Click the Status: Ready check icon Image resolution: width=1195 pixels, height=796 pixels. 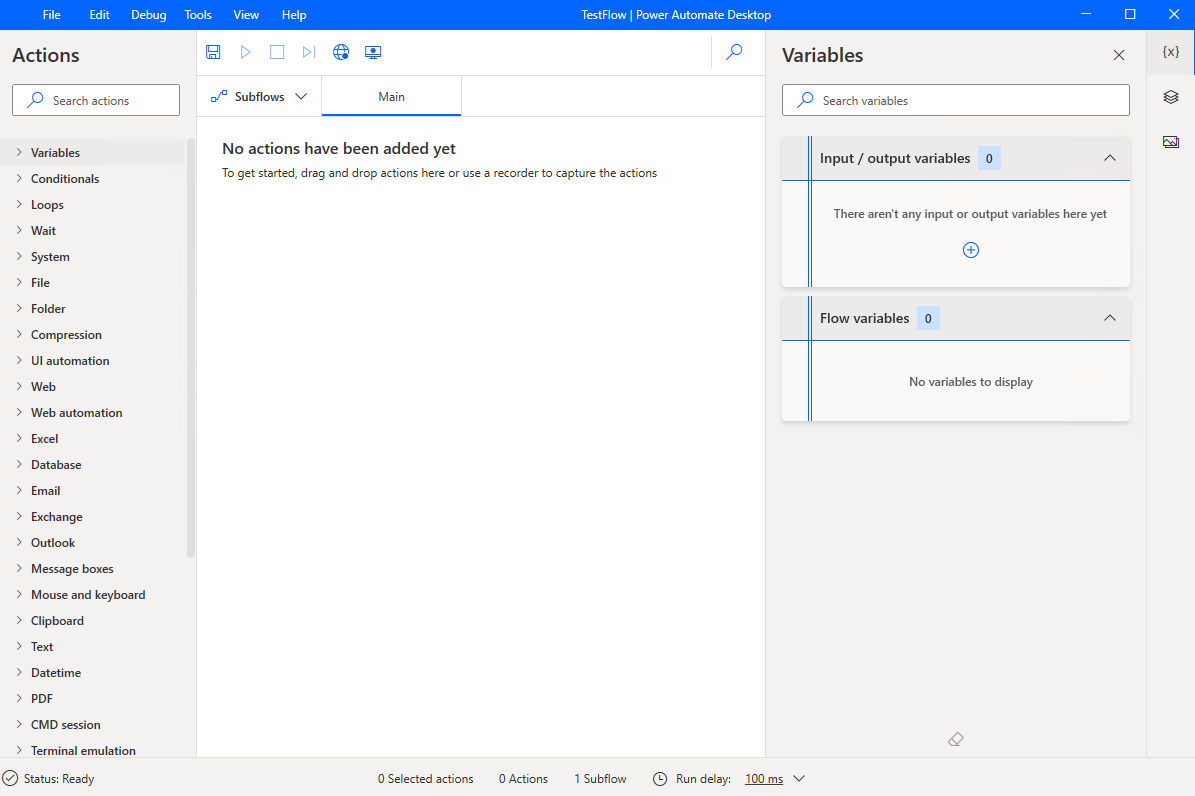10,778
